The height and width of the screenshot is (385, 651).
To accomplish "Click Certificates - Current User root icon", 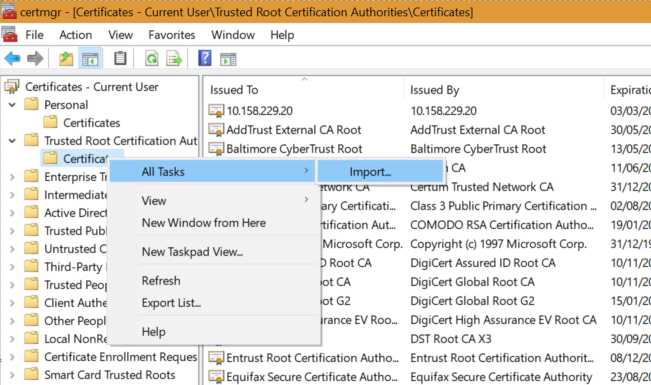I will coord(12,86).
